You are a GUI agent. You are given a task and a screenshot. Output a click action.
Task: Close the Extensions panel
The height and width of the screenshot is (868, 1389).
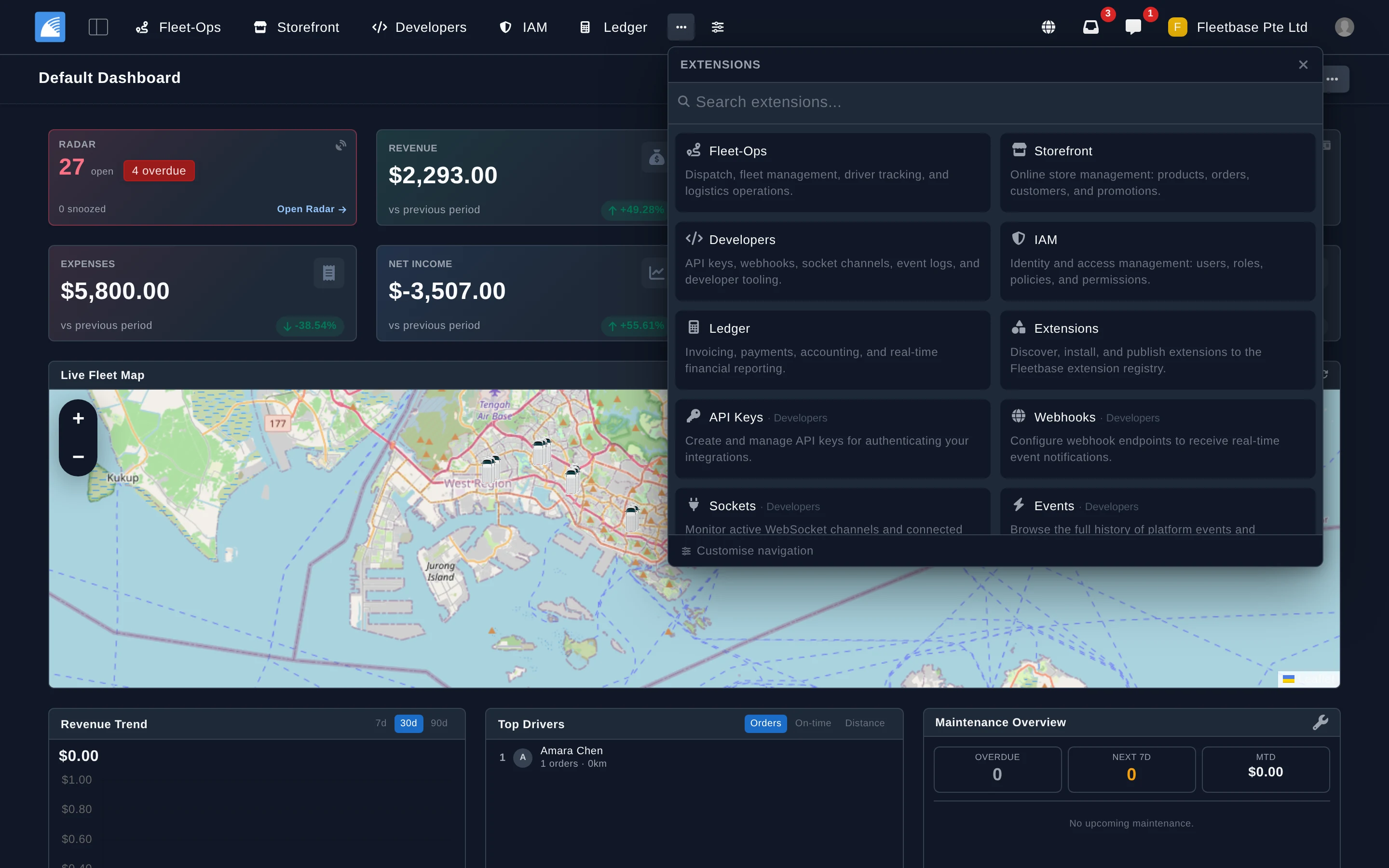[x=1303, y=65]
